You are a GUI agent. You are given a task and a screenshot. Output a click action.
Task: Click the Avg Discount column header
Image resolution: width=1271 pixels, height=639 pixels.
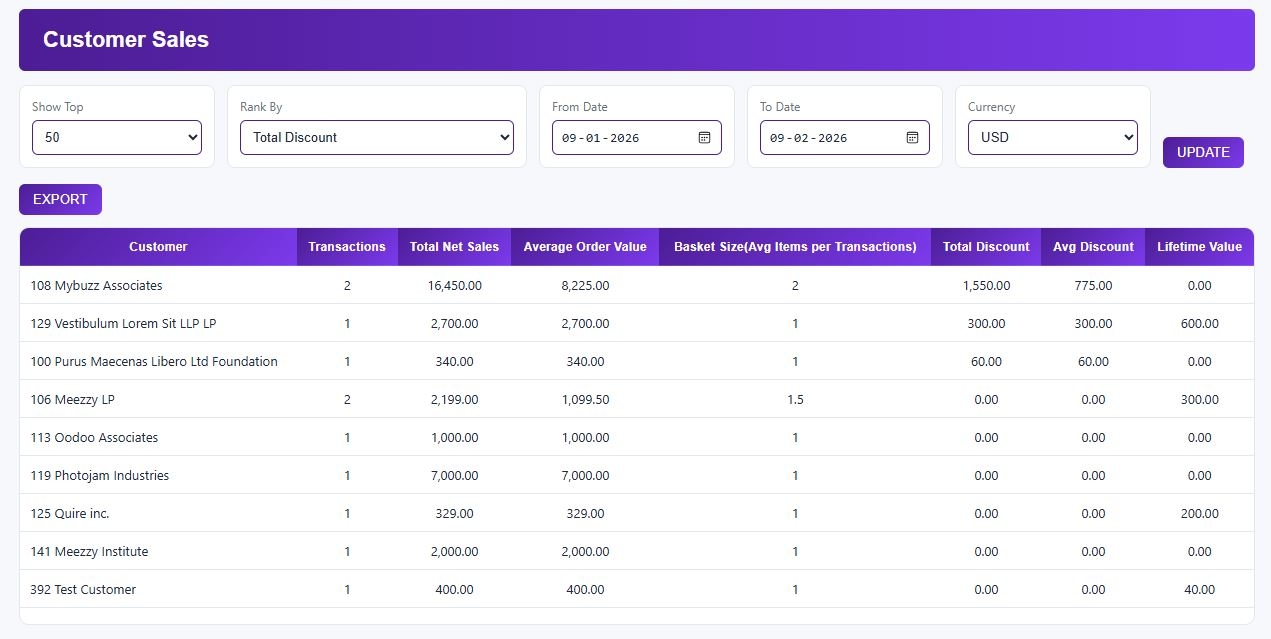(1093, 247)
